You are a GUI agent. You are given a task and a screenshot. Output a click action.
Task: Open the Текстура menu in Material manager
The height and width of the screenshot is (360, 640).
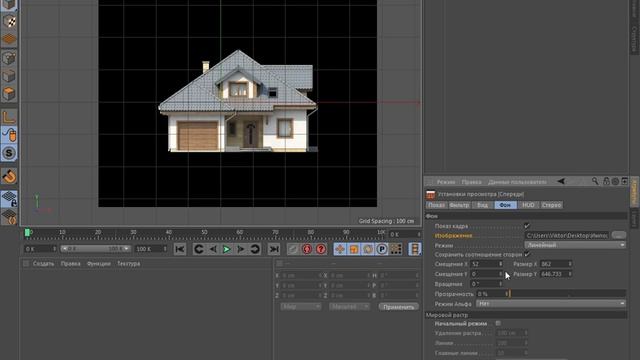(x=129, y=264)
